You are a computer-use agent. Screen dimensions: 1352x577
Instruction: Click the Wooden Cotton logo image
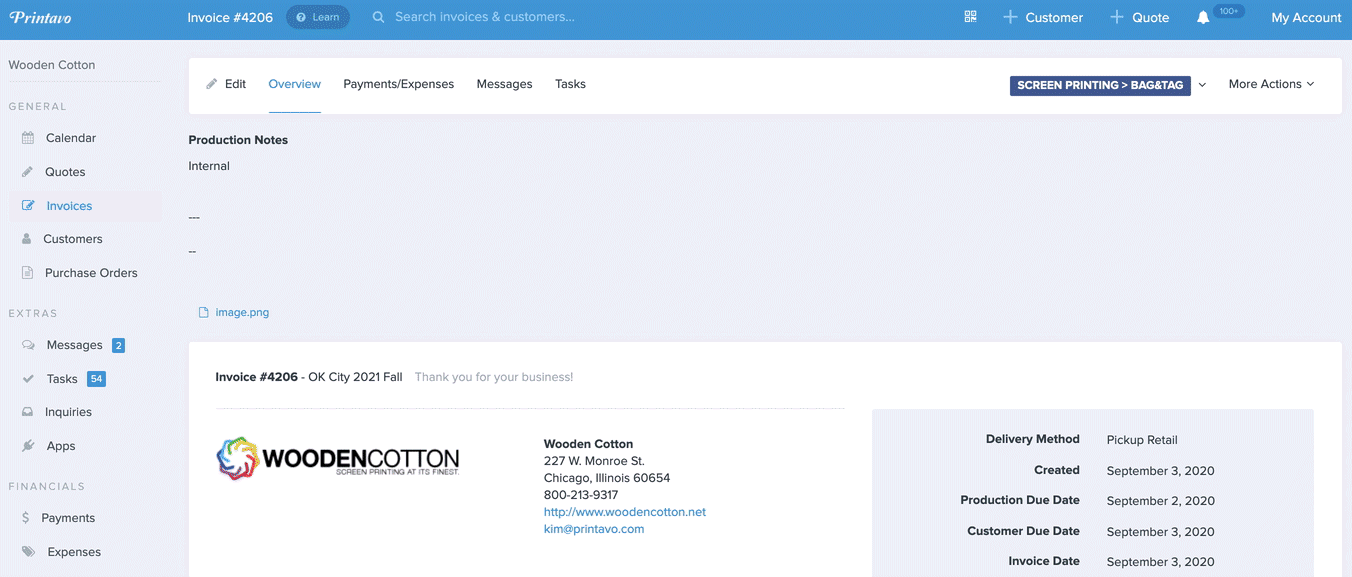click(x=338, y=458)
